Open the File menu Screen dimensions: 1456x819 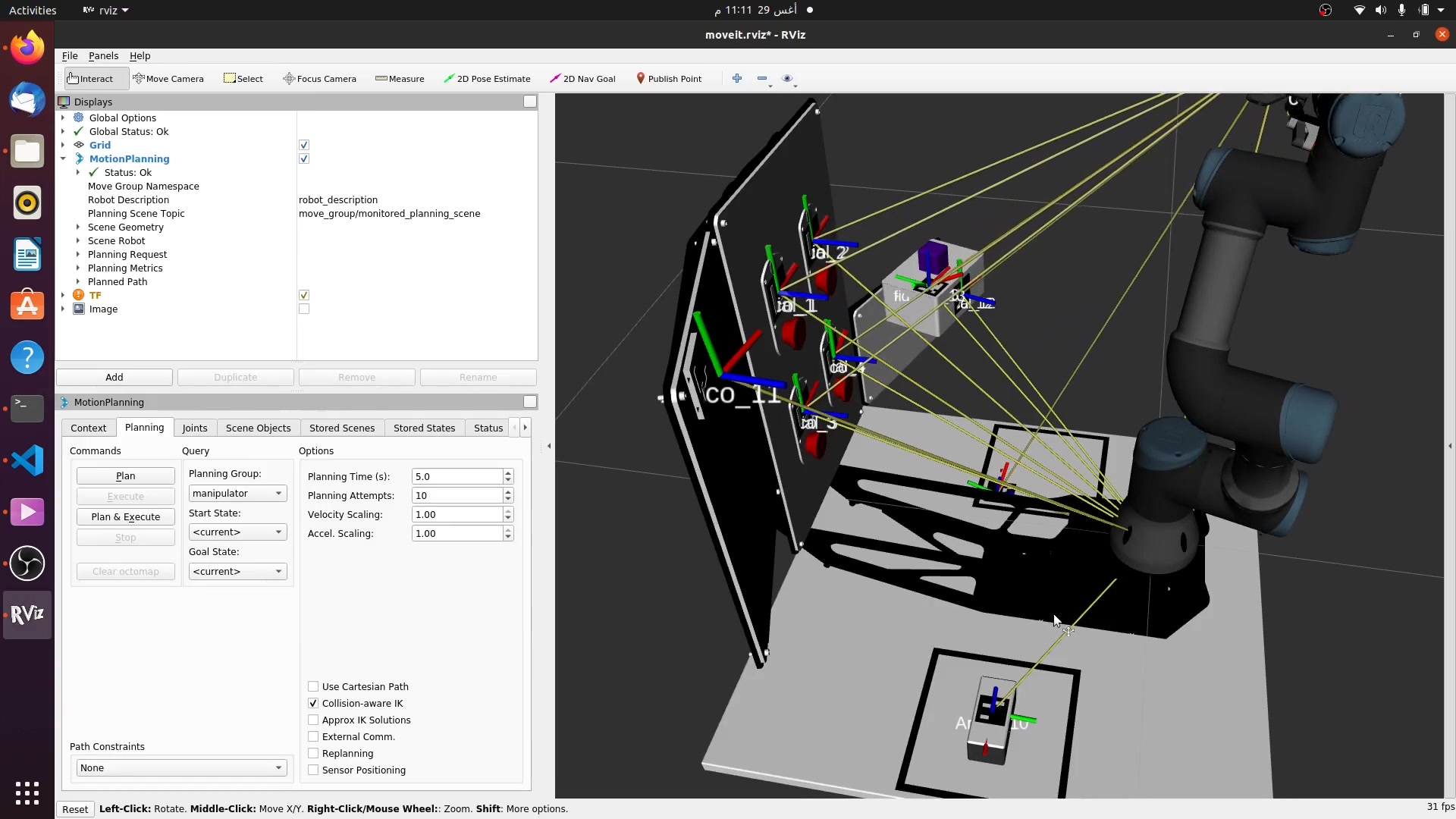70,55
